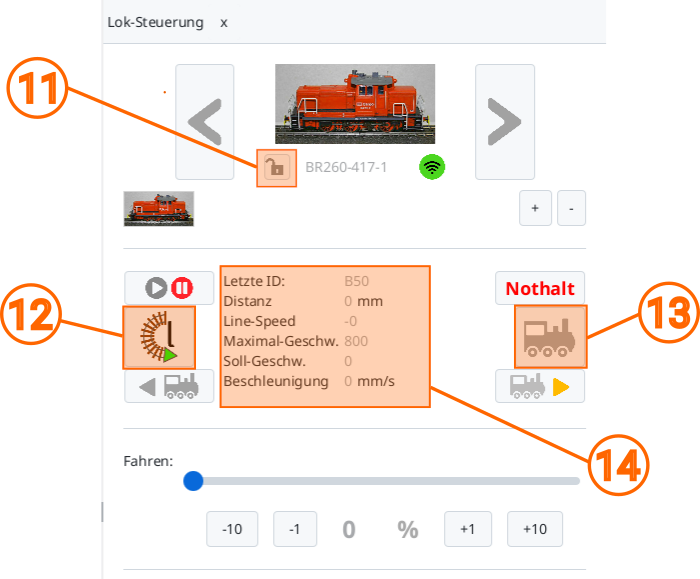Toggle the padlock icon beside BR260-417-1
The height and width of the screenshot is (579, 700).
tap(276, 168)
